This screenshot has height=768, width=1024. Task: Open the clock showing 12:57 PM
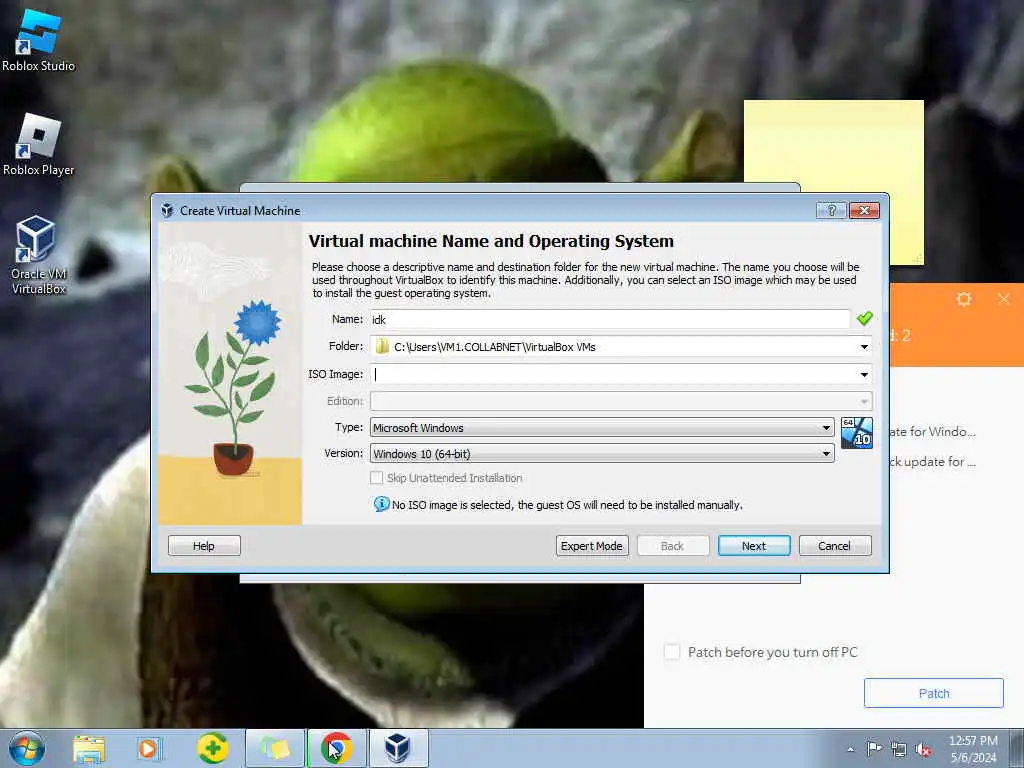(x=973, y=748)
